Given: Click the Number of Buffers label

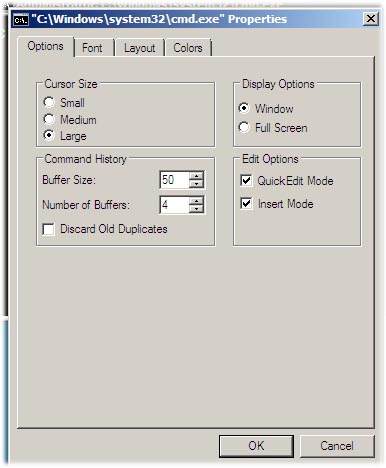Looking at the screenshot, I should [x=86, y=205].
